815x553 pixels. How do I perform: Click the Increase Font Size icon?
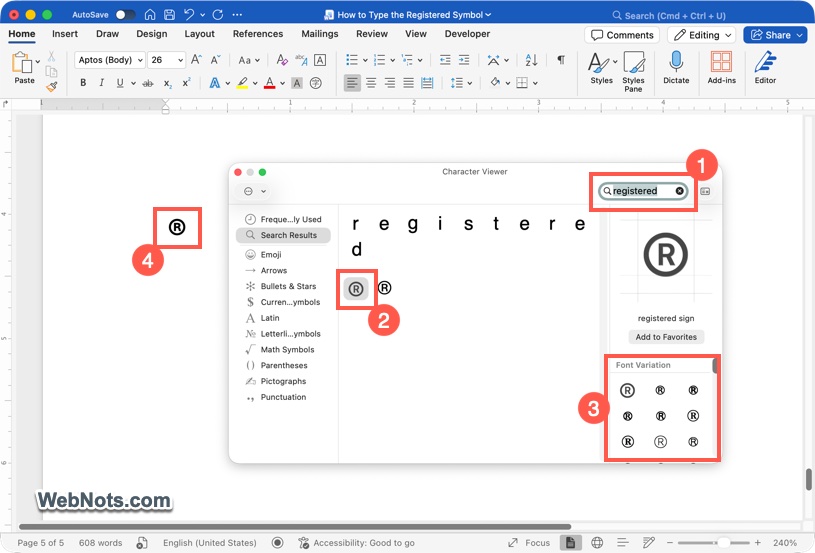(196, 60)
